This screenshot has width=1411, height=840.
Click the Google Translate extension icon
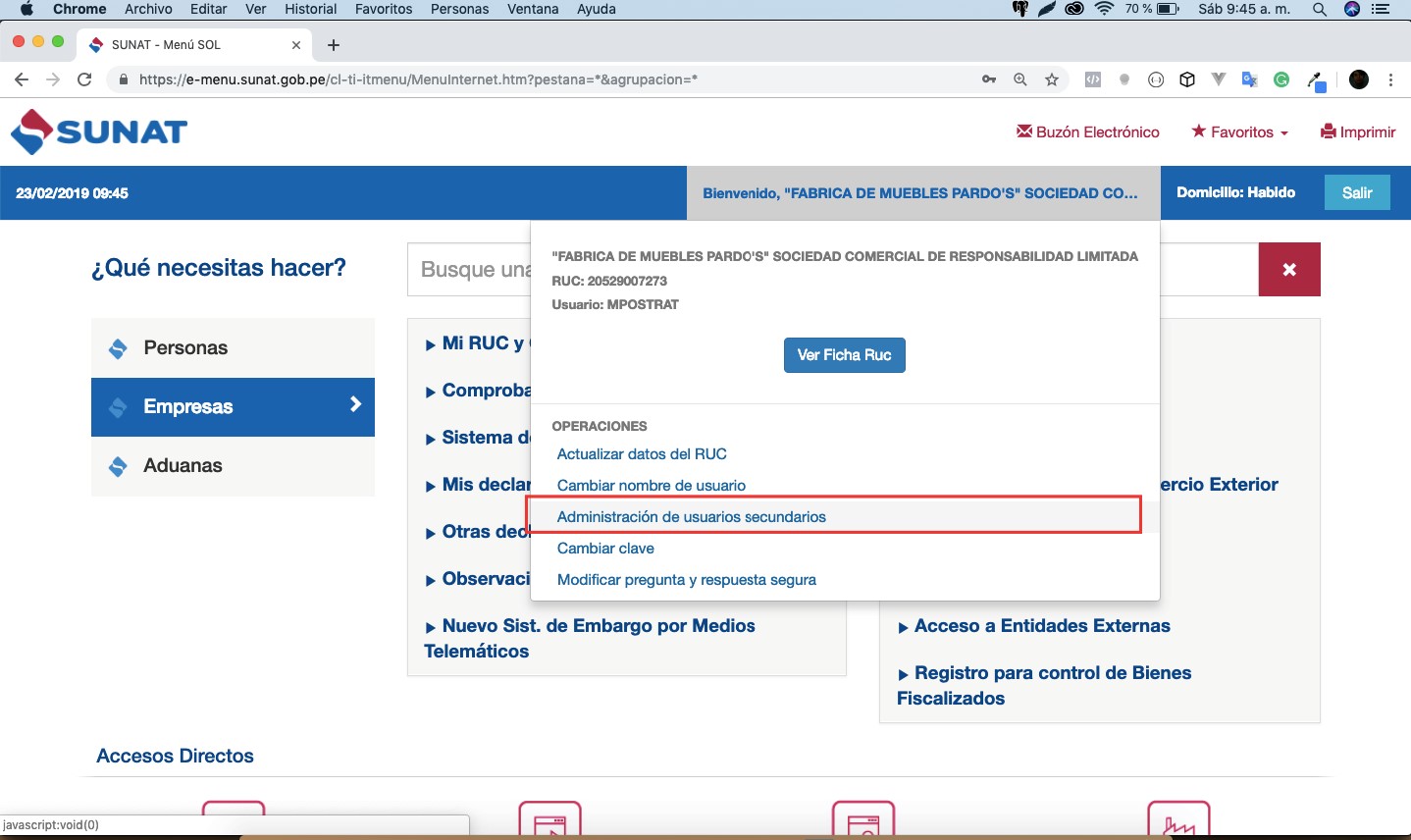(1250, 80)
